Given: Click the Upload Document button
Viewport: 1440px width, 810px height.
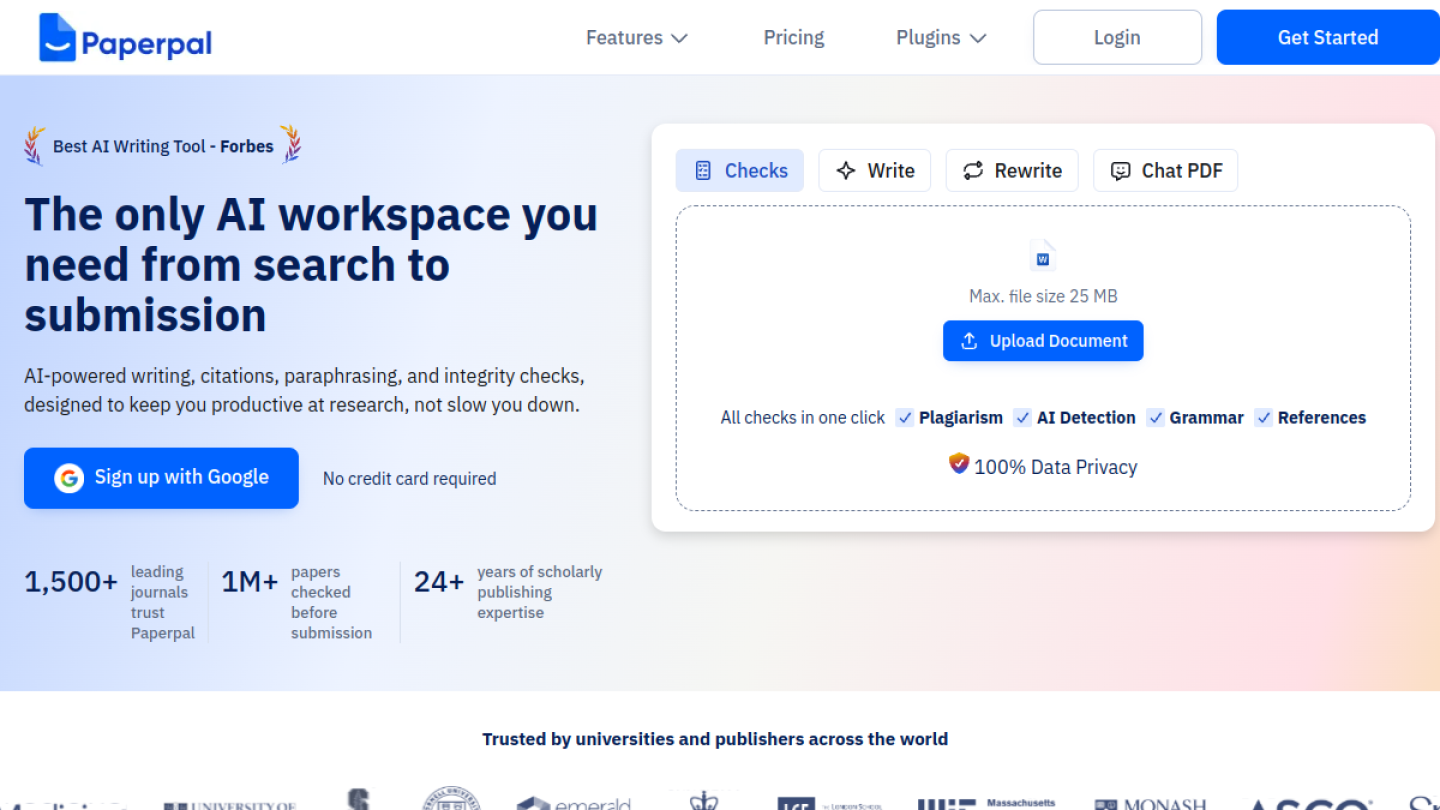Looking at the screenshot, I should pos(1043,341).
